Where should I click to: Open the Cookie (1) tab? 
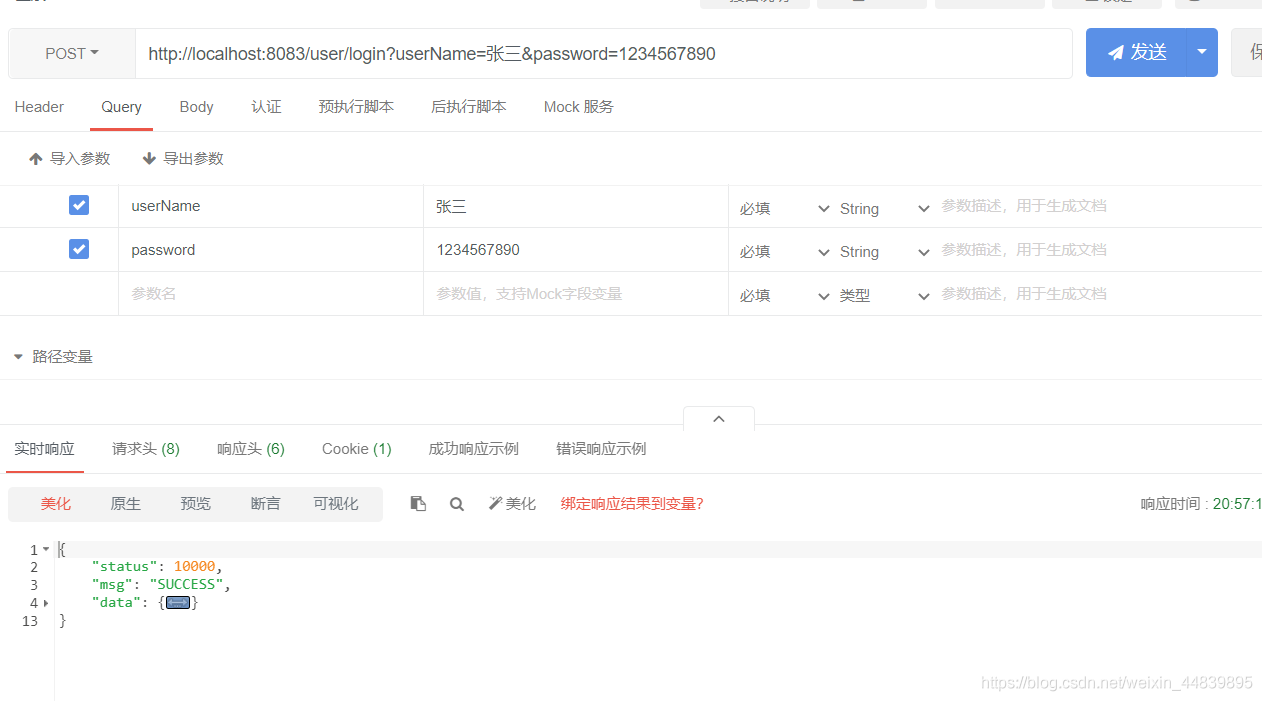[x=357, y=449]
